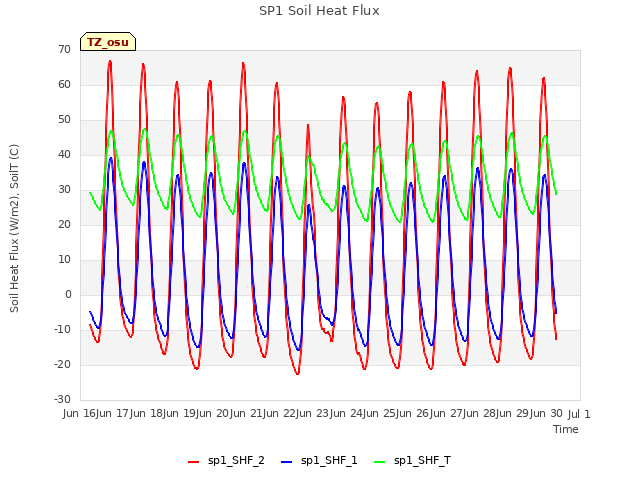The width and height of the screenshot is (640, 480).
Task: Click the Time x-axis label
Action: [x=566, y=429]
